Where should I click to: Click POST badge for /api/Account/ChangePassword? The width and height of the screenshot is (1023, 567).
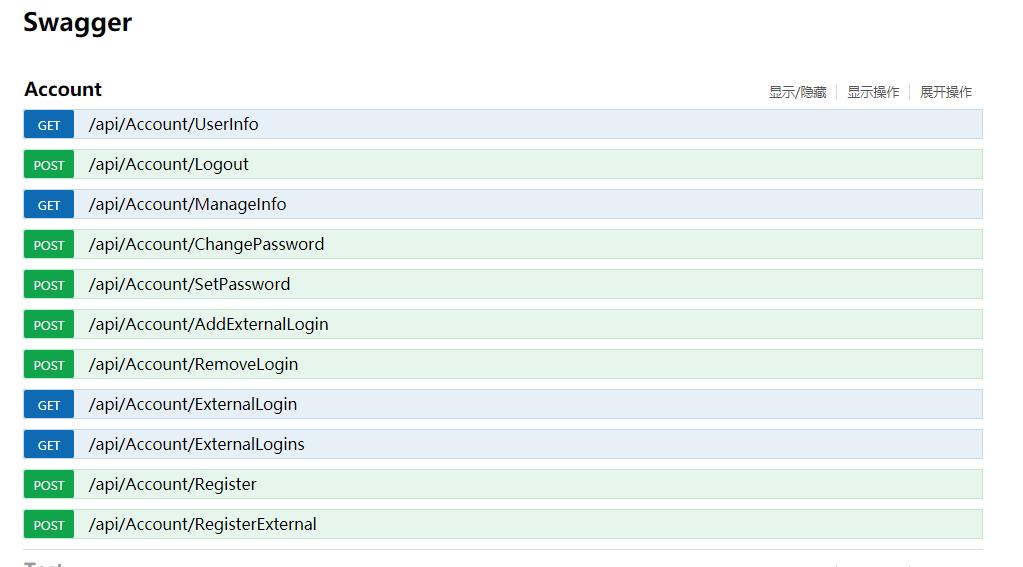click(x=49, y=245)
